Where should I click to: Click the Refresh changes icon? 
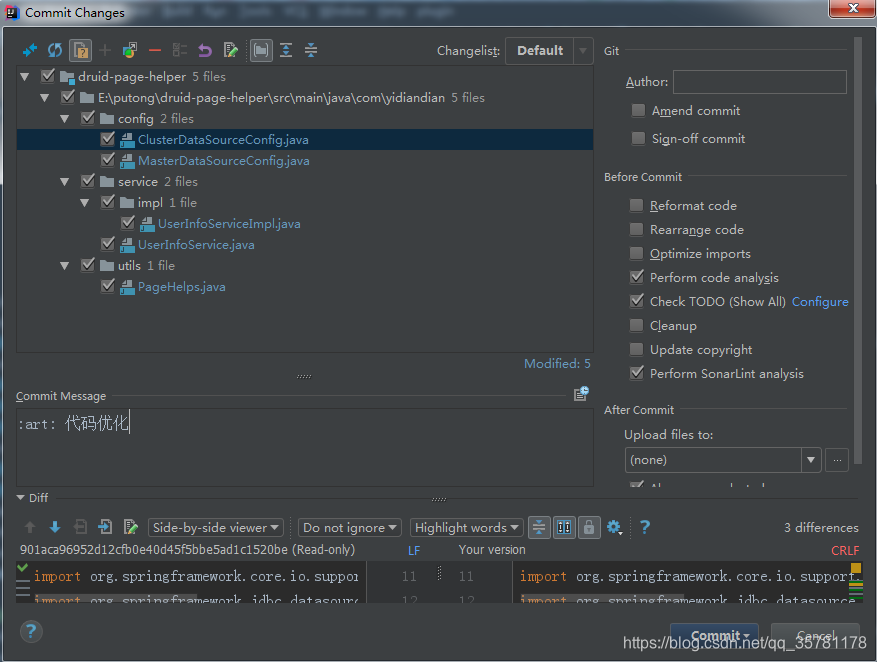[54, 50]
